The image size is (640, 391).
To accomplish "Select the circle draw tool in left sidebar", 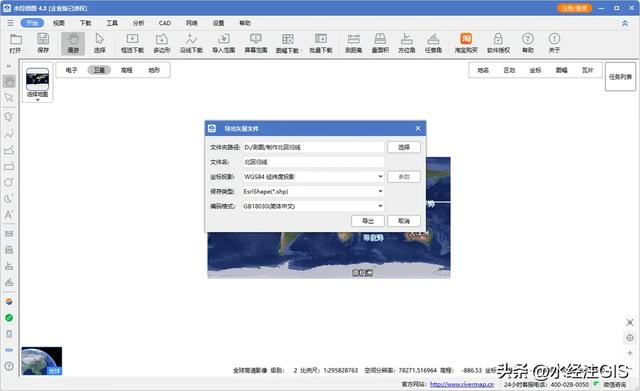I will (x=9, y=182).
